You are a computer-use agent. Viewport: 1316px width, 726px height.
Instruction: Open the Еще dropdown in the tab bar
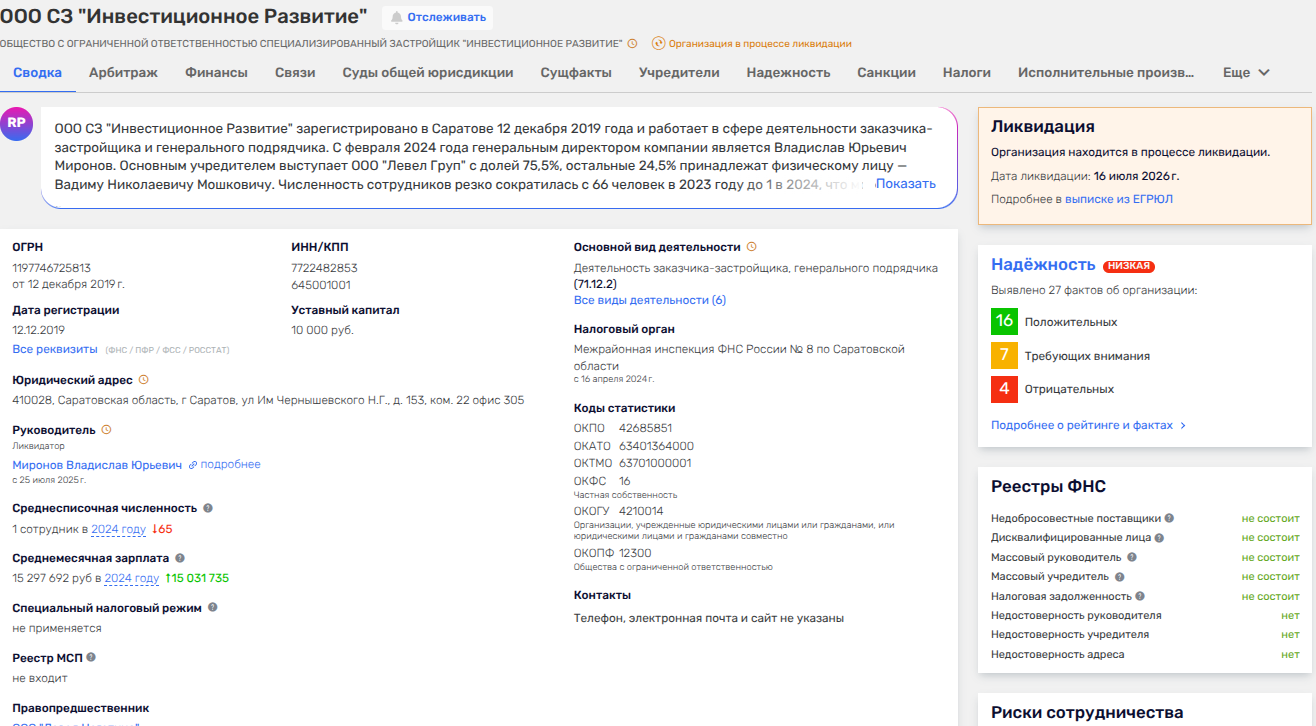coord(1246,73)
